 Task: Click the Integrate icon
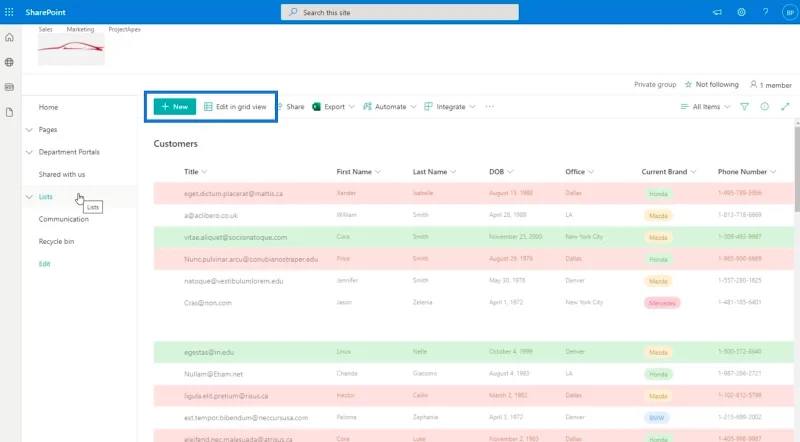click(x=428, y=107)
